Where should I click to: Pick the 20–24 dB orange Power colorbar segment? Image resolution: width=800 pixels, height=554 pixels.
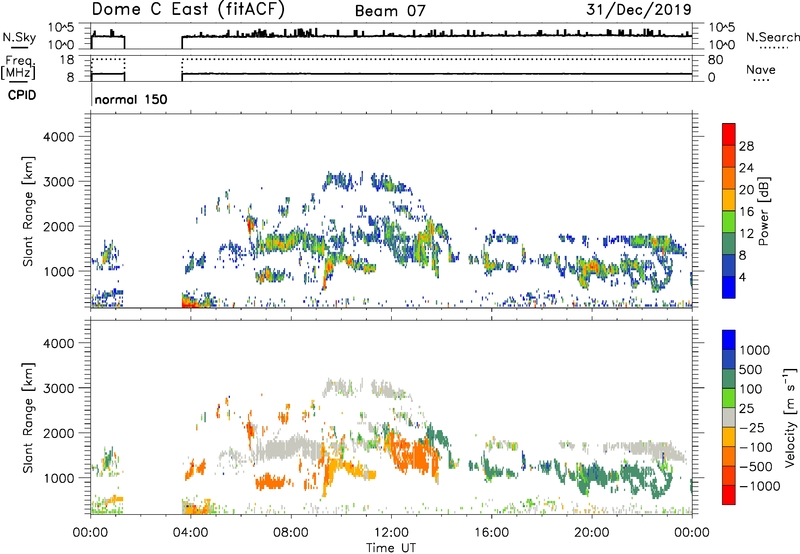point(729,178)
